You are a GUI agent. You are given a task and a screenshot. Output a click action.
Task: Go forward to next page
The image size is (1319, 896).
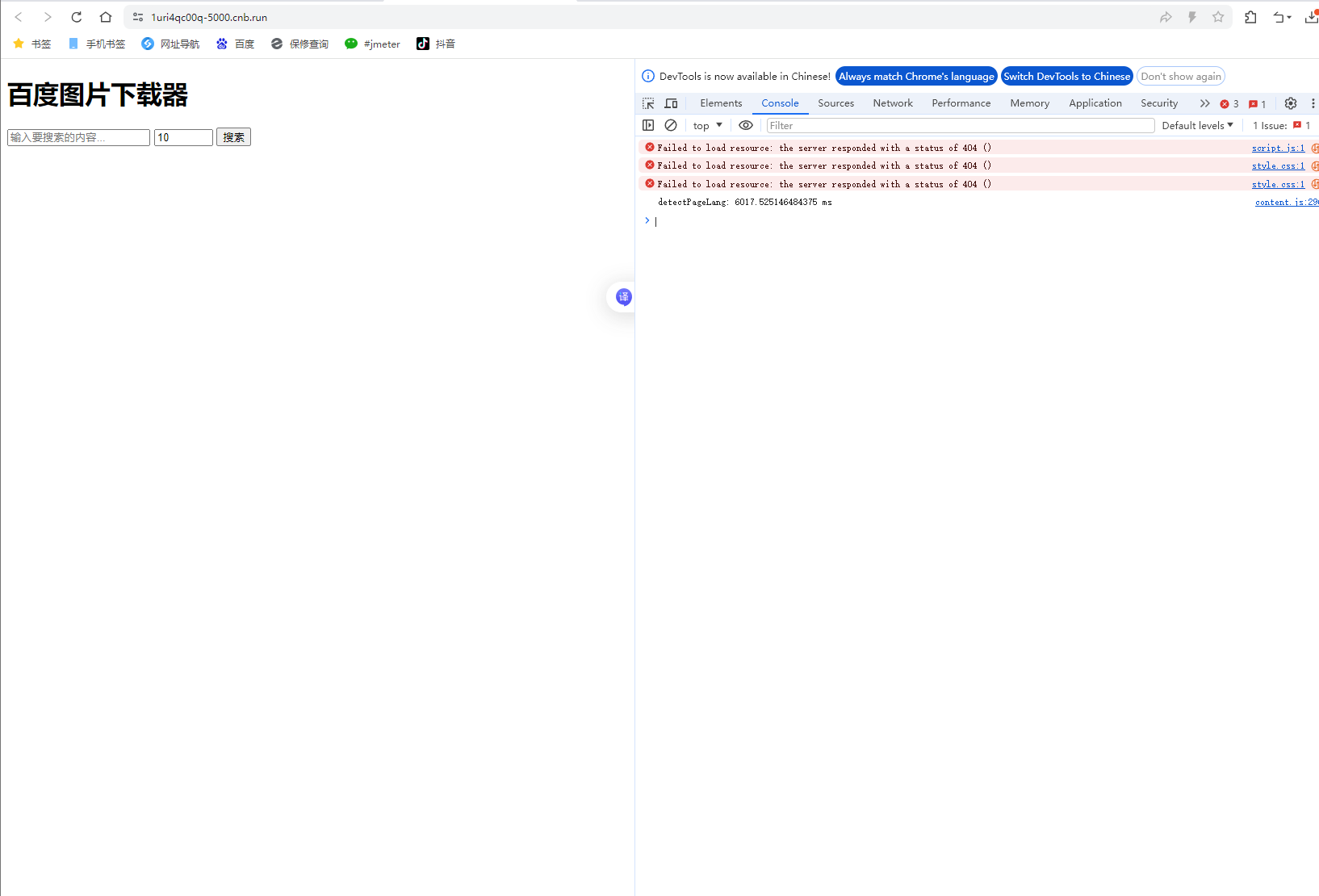48,17
